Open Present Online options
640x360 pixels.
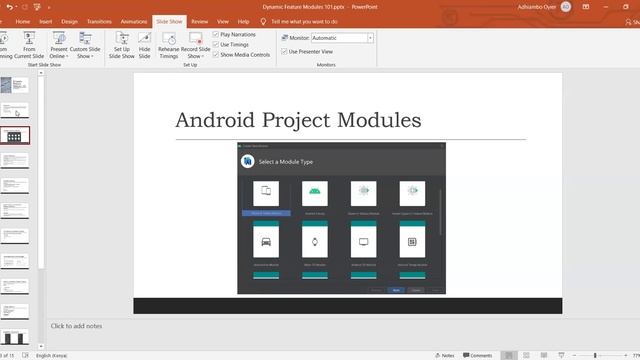pyautogui.click(x=59, y=45)
